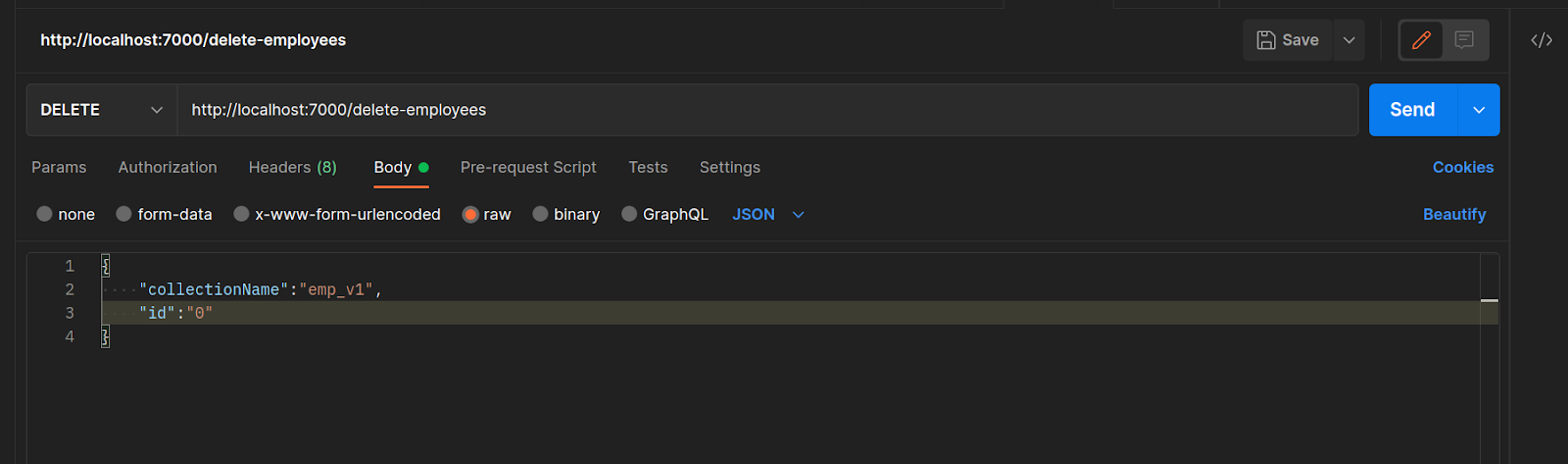1568x464 pixels.
Task: Expand the Save options dropdown arrow
Action: [x=1349, y=40]
